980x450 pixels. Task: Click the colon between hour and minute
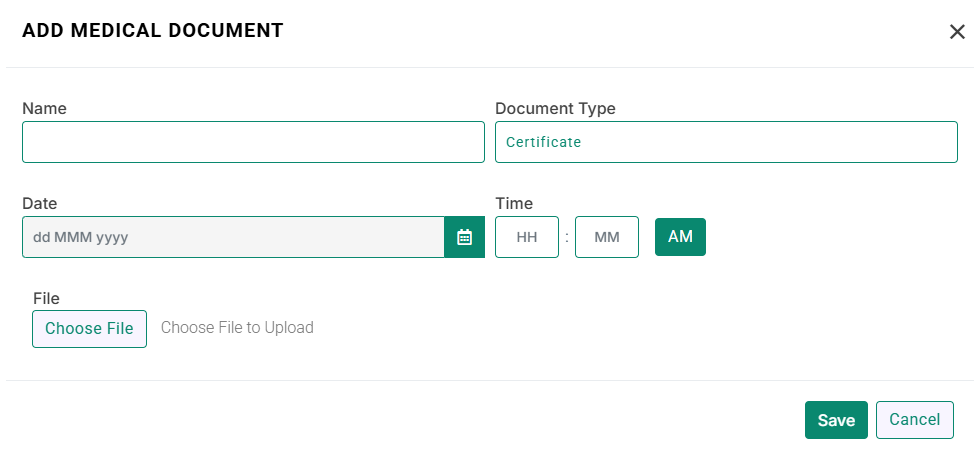[567, 238]
